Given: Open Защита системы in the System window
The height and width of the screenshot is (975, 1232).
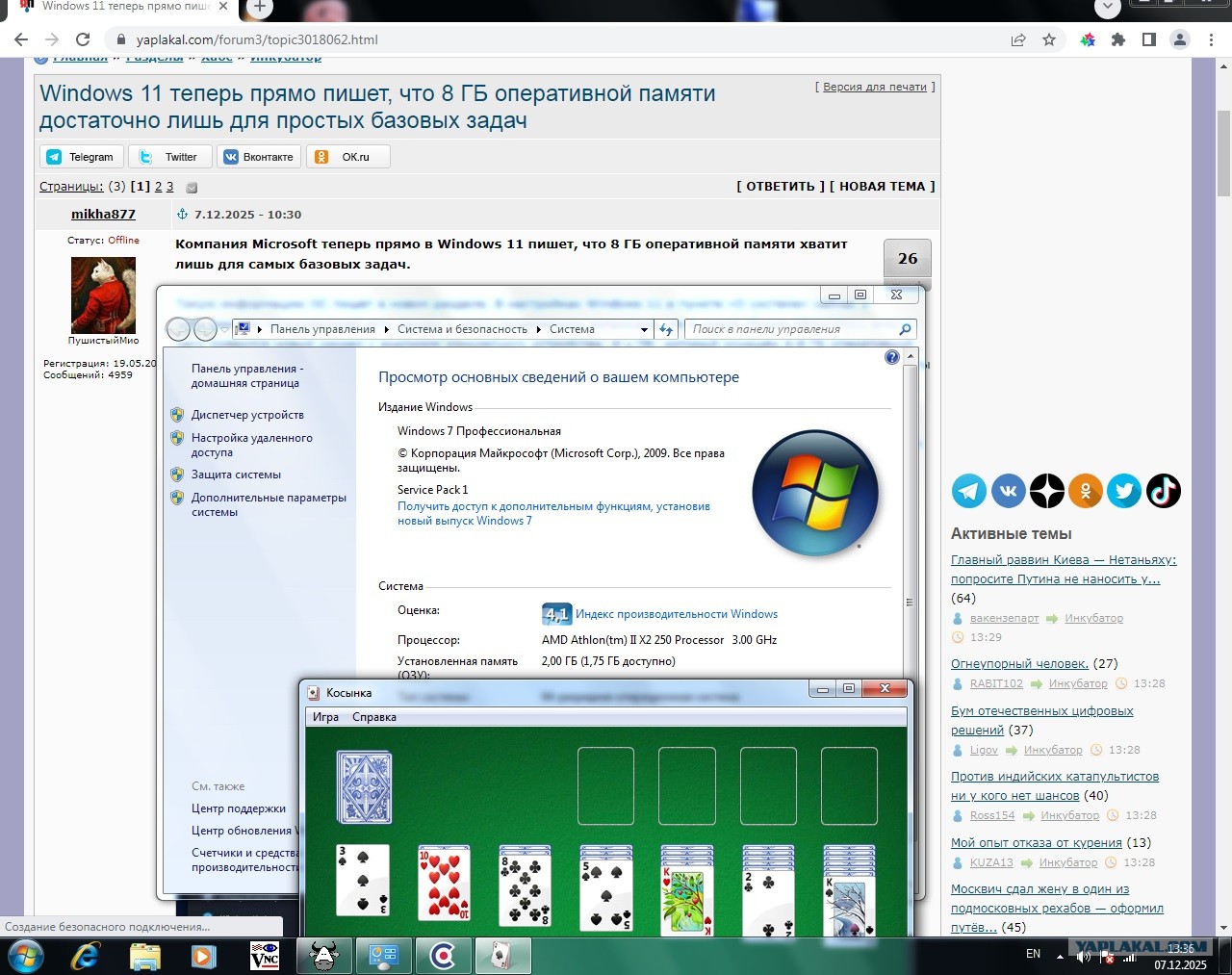Looking at the screenshot, I should [x=236, y=475].
